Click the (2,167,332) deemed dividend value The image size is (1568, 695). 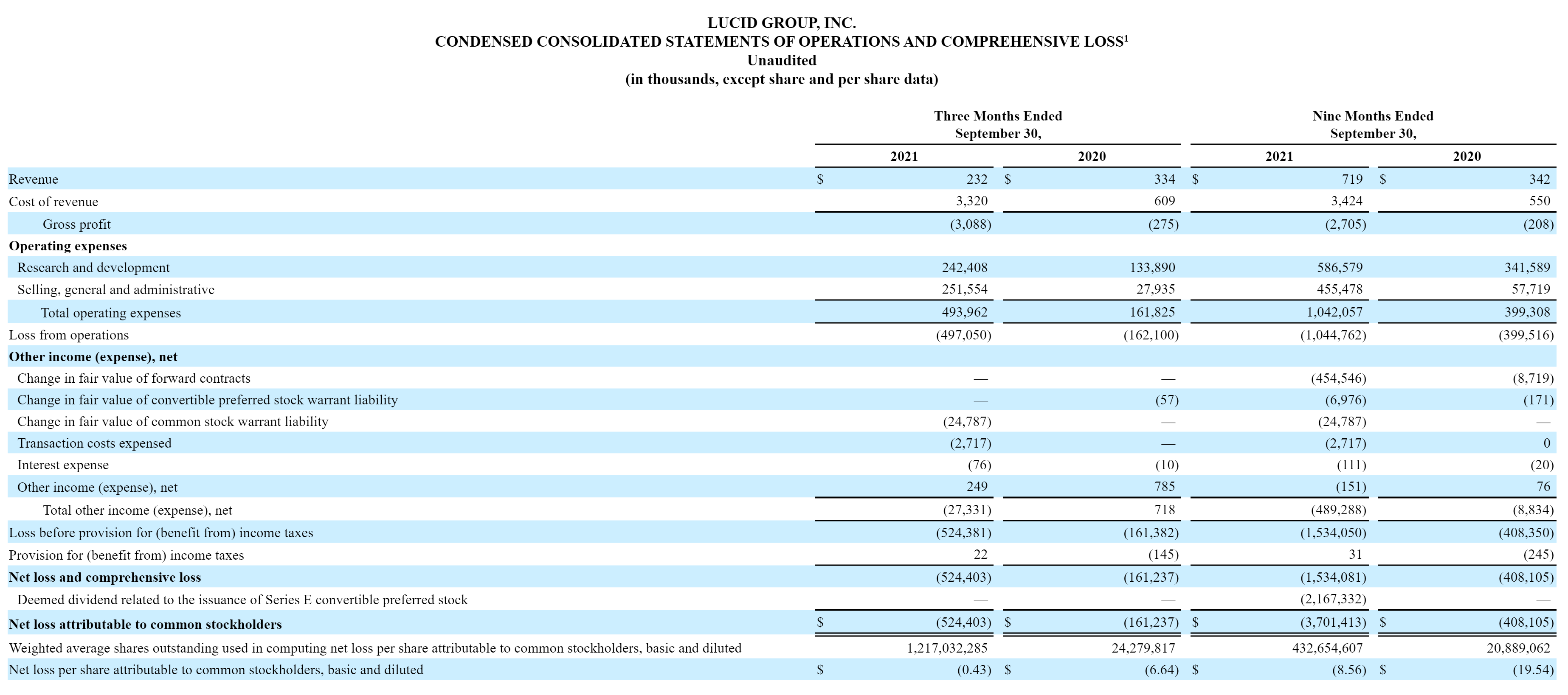tap(1333, 600)
